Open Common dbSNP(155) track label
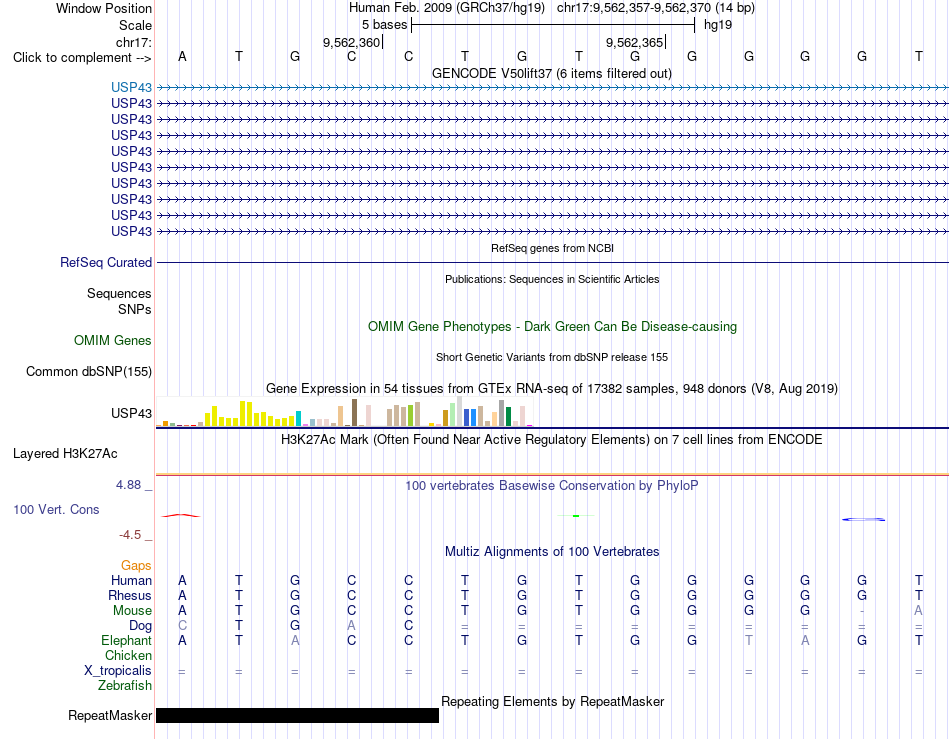Image resolution: width=950 pixels, height=739 pixels. pyautogui.click(x=88, y=371)
